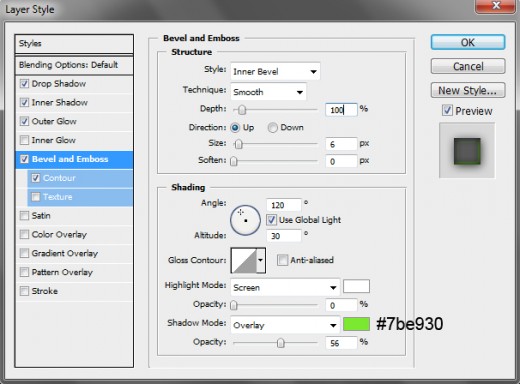
Task: Uncheck the Inner Shadow effect
Action: click(24, 102)
